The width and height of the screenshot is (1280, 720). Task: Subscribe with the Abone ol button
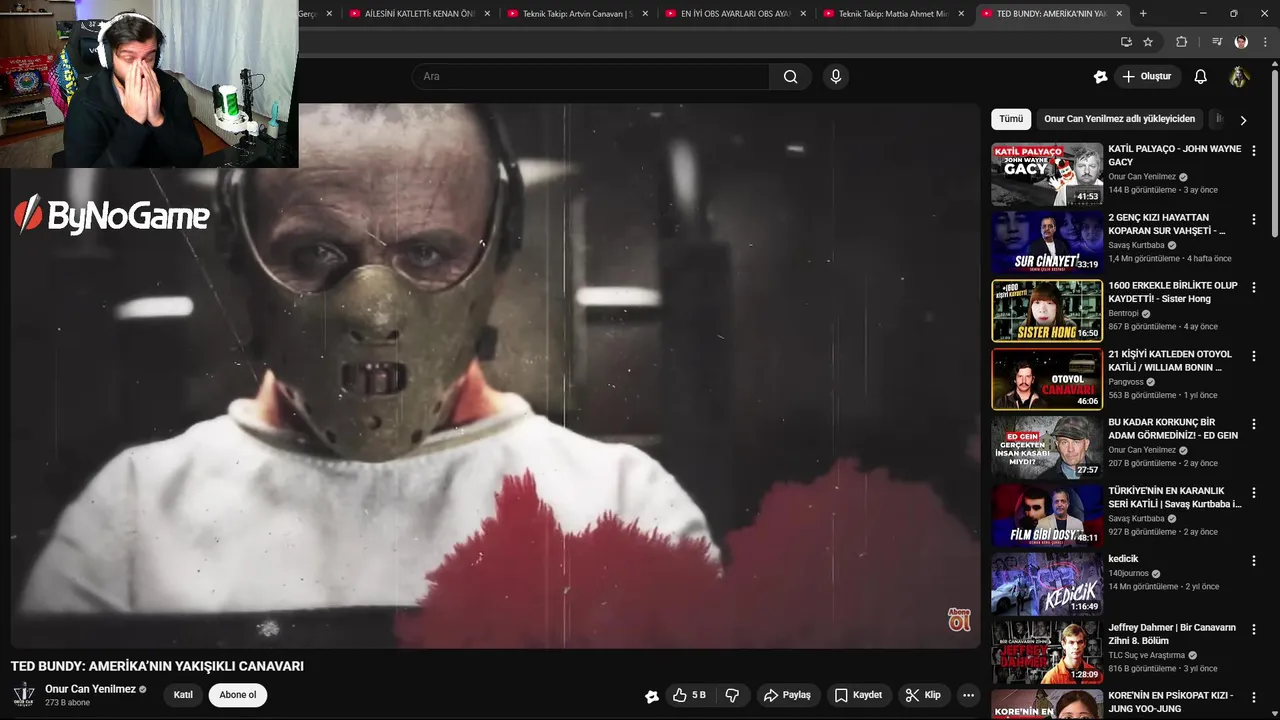pos(238,695)
